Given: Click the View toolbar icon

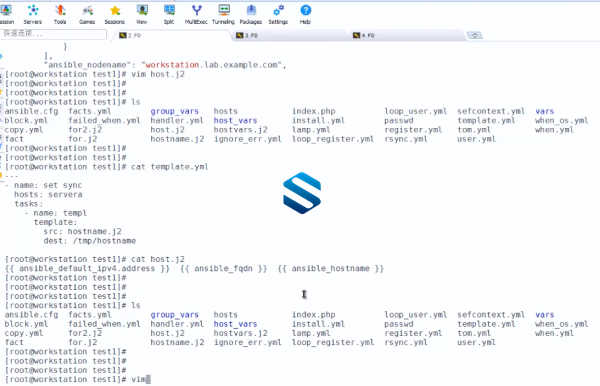Looking at the screenshot, I should (x=142, y=14).
